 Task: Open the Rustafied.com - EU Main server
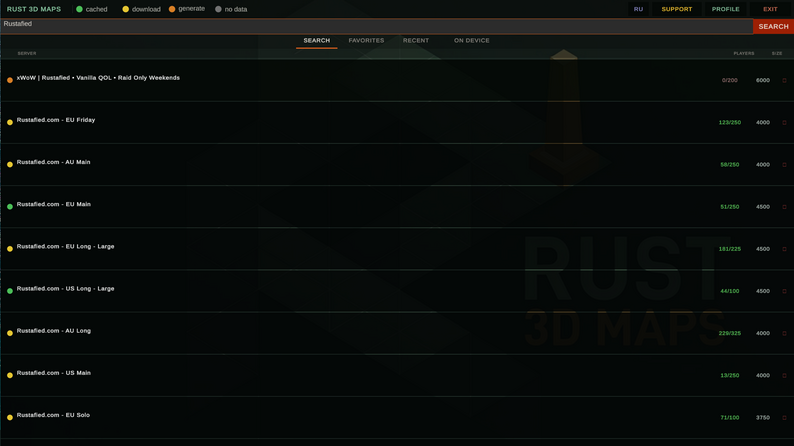pos(54,205)
